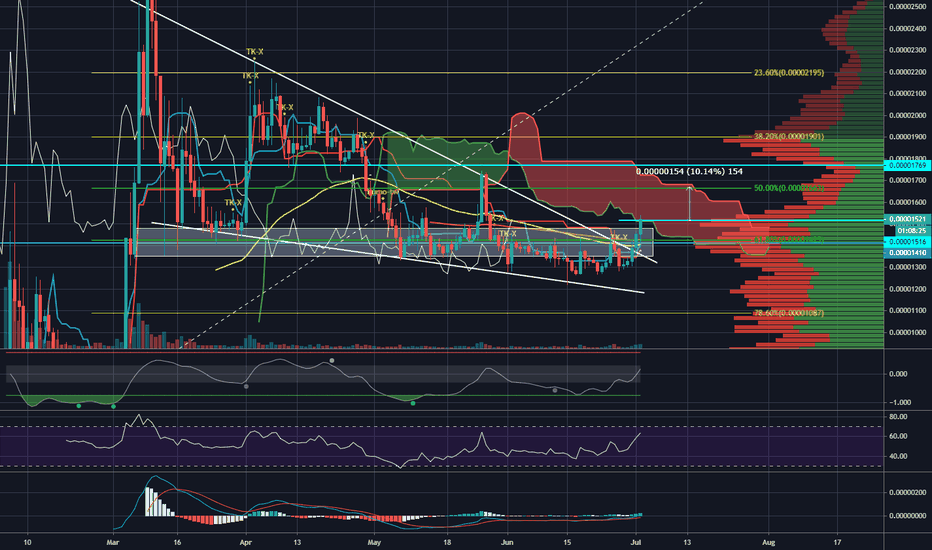Image resolution: width=932 pixels, height=550 pixels.
Task: Click the 0.00000000 MACD scale value
Action: tap(908, 516)
